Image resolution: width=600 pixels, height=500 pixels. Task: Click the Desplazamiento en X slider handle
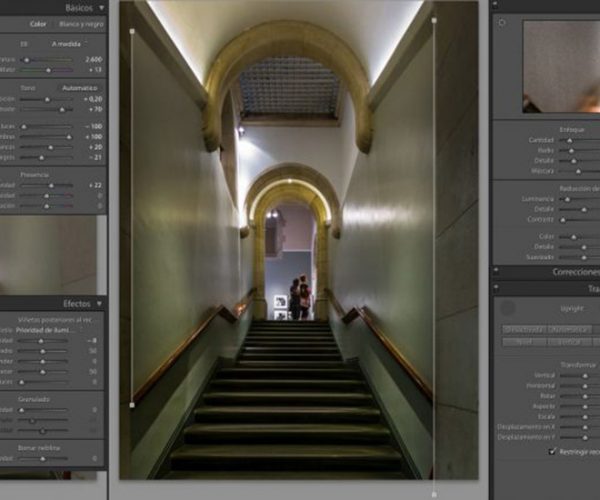click(x=585, y=427)
